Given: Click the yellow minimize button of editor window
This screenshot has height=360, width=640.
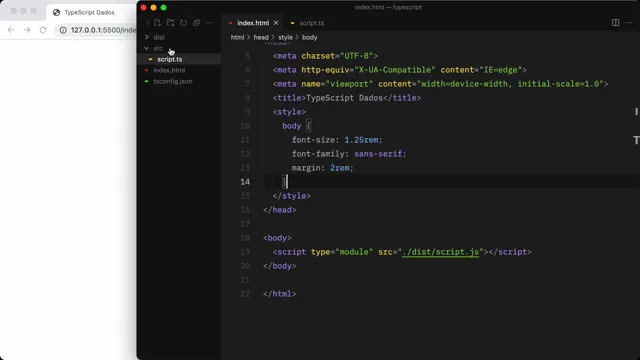Looking at the screenshot, I should [x=153, y=7].
